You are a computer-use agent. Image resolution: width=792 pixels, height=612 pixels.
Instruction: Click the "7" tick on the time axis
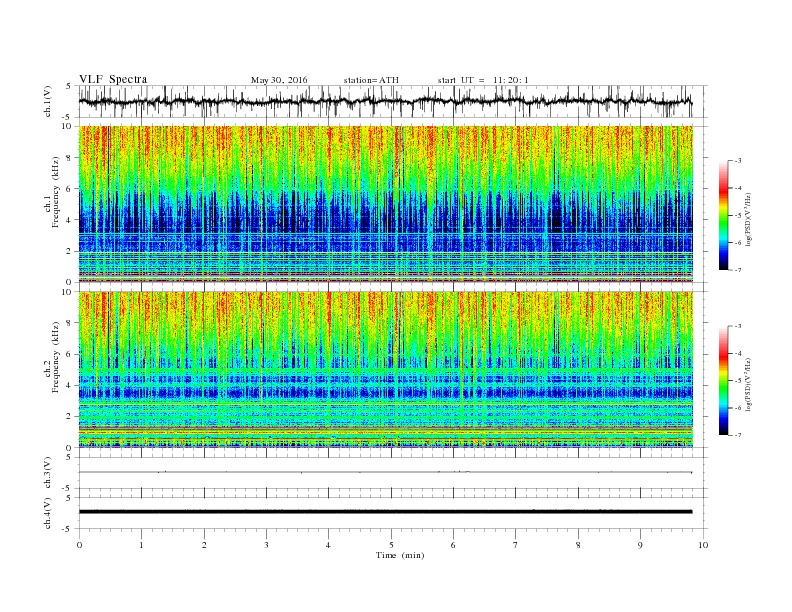(x=516, y=545)
